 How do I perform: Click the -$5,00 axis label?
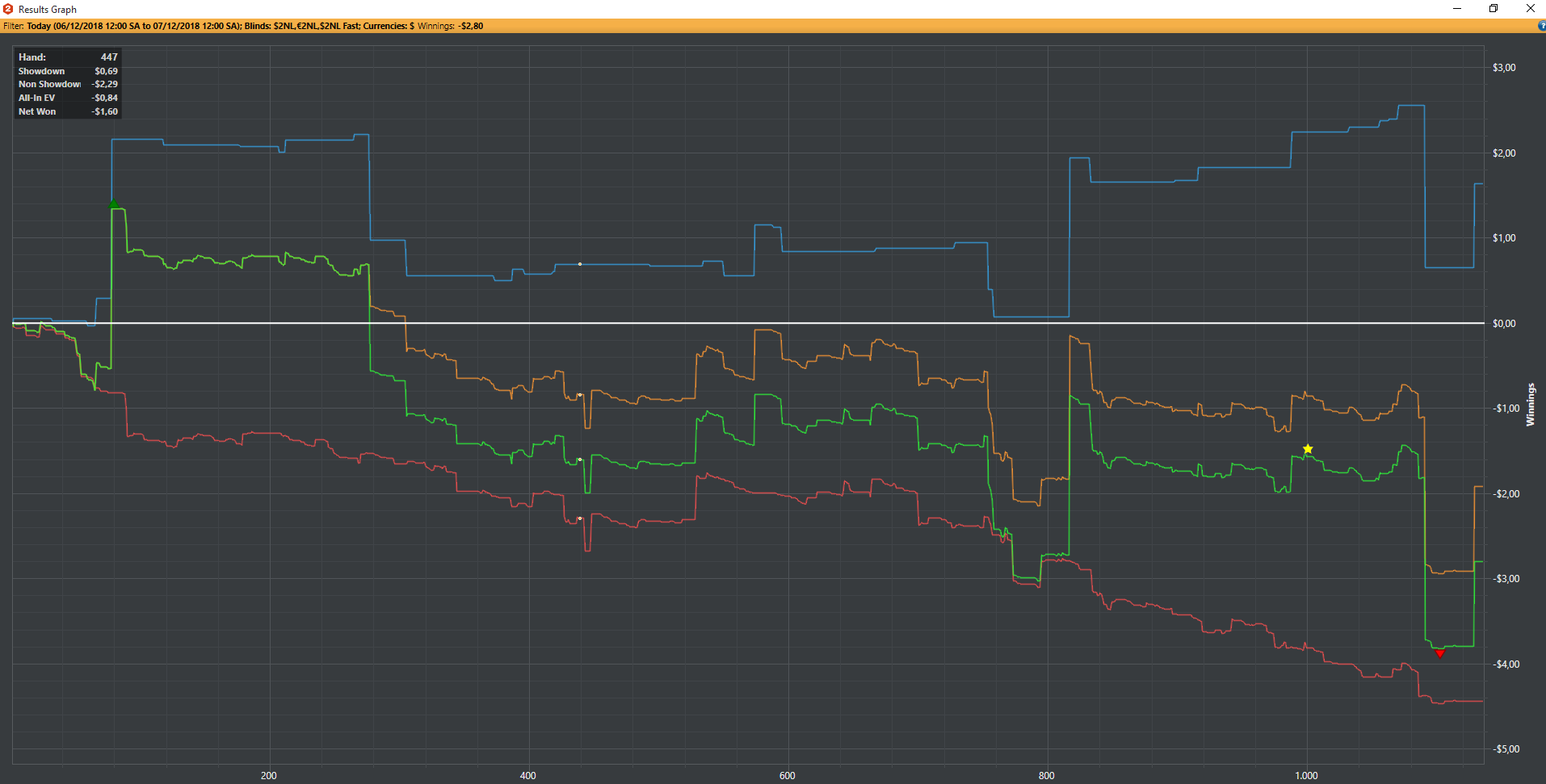click(x=1505, y=749)
